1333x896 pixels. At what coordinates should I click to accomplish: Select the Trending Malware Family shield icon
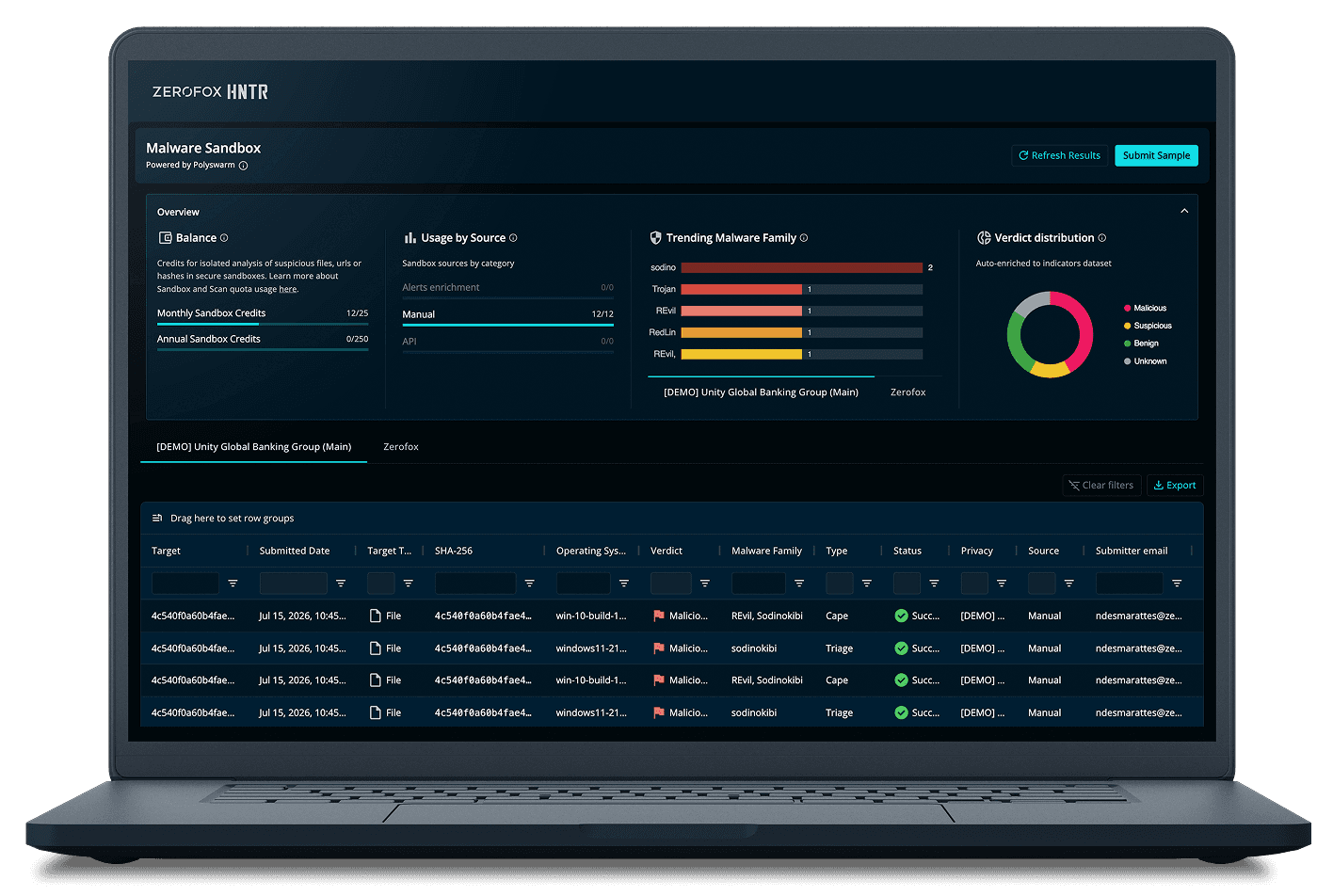(656, 238)
